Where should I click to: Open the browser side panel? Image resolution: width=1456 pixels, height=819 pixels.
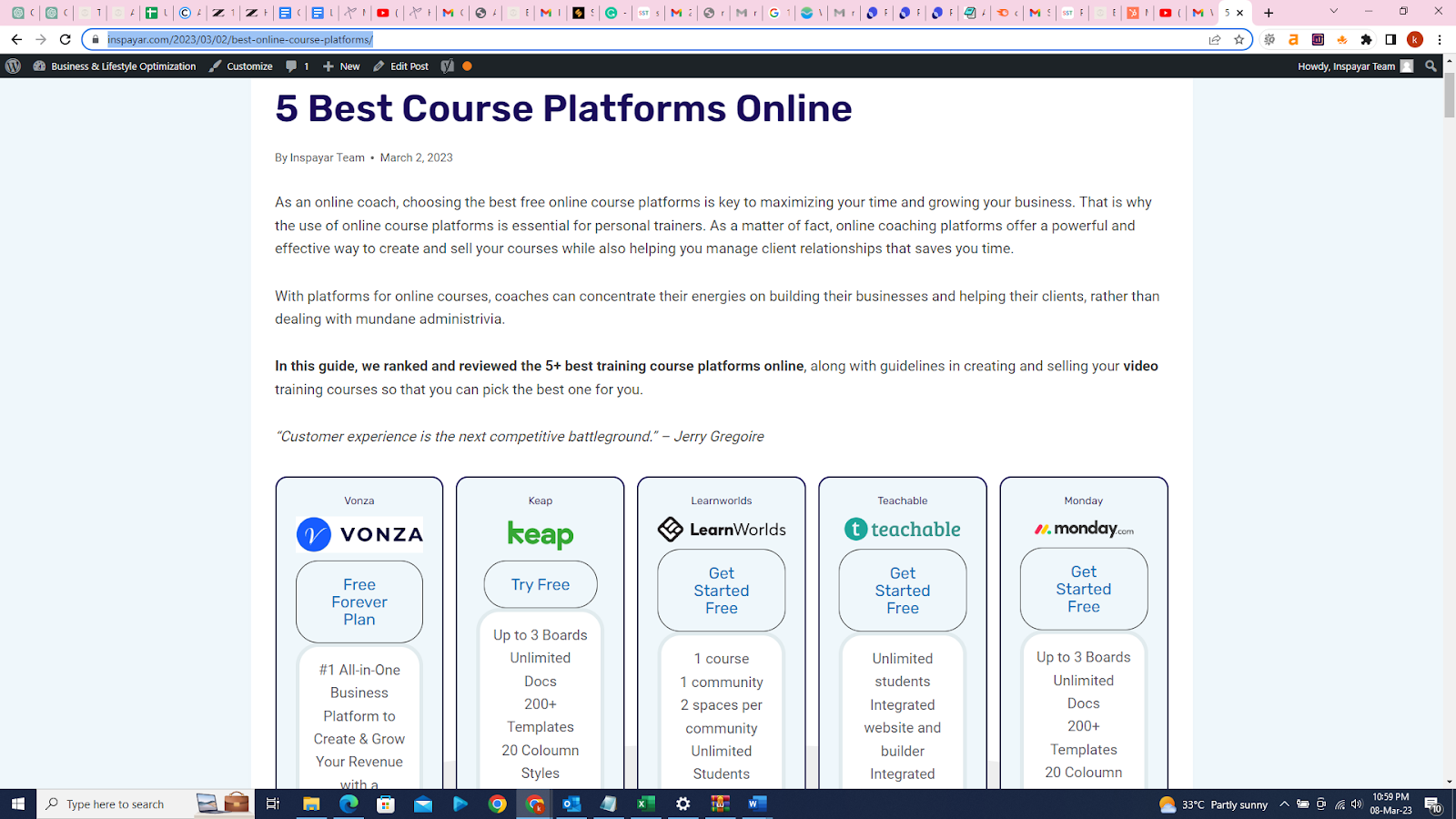click(1390, 39)
